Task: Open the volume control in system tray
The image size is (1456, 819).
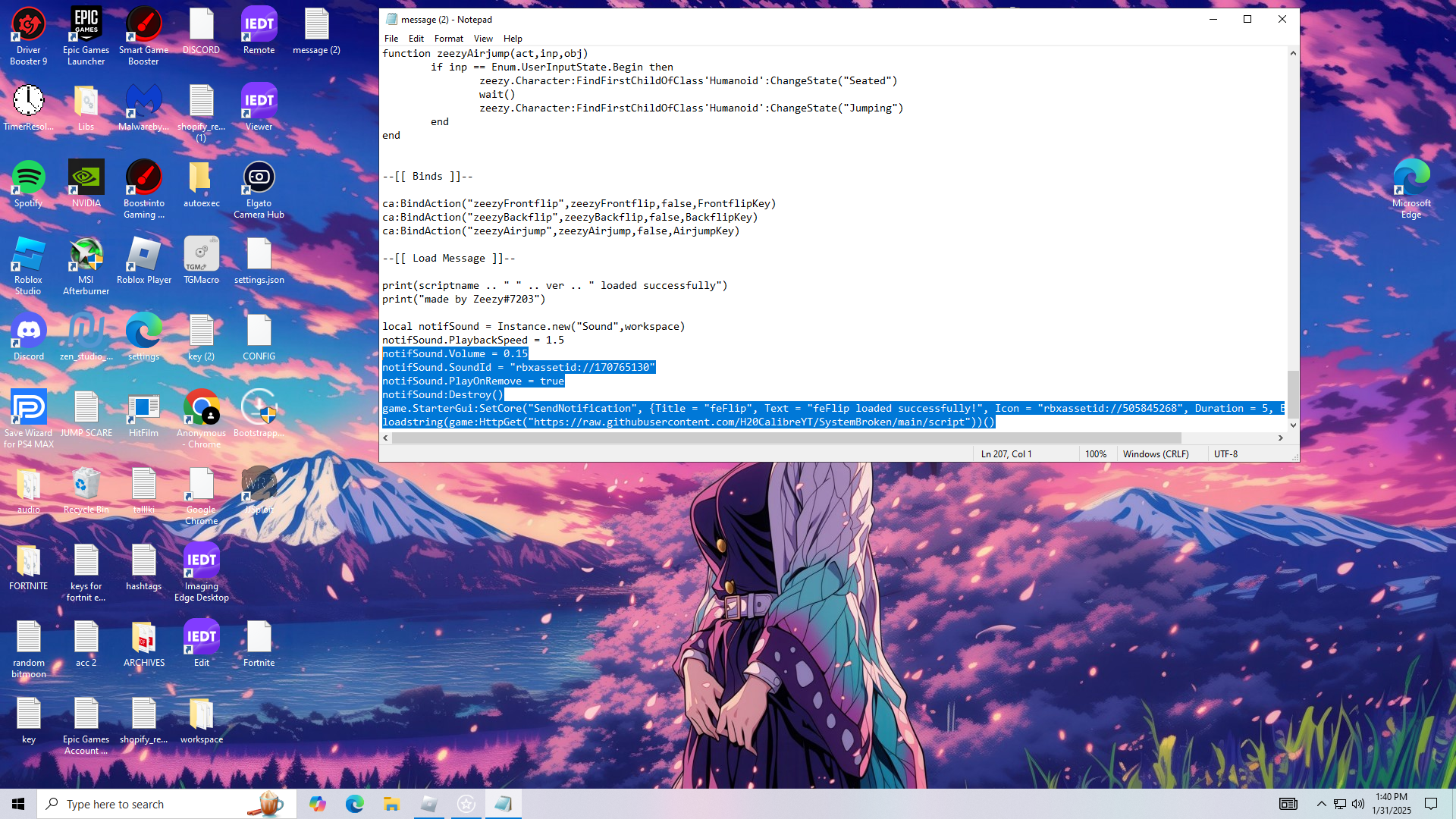Action: pos(1358,804)
